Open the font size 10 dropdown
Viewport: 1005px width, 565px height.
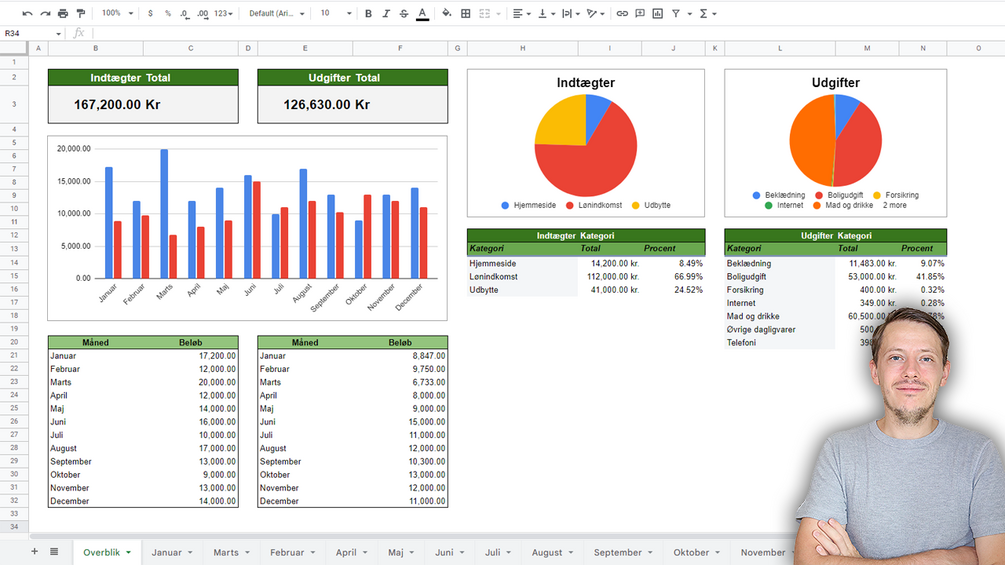point(335,13)
